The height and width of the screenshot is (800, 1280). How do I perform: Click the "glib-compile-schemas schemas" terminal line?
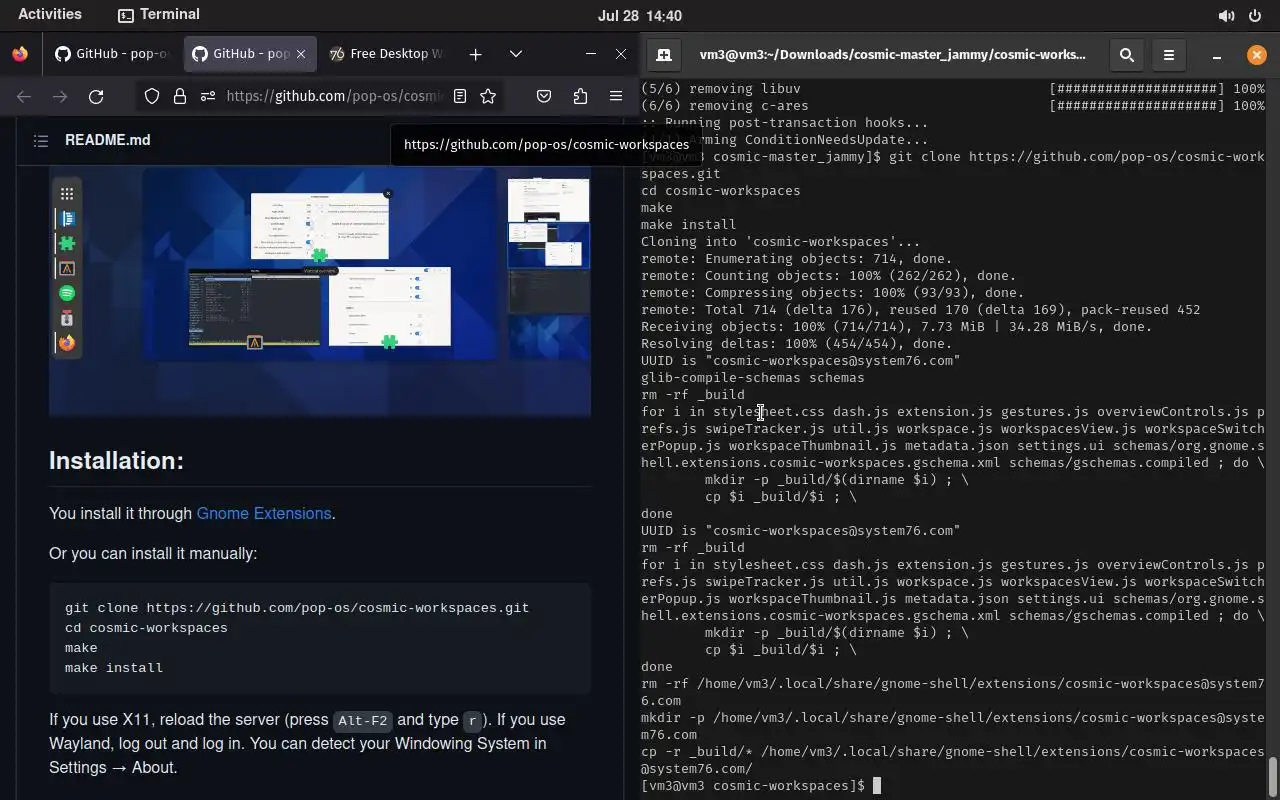click(x=753, y=378)
